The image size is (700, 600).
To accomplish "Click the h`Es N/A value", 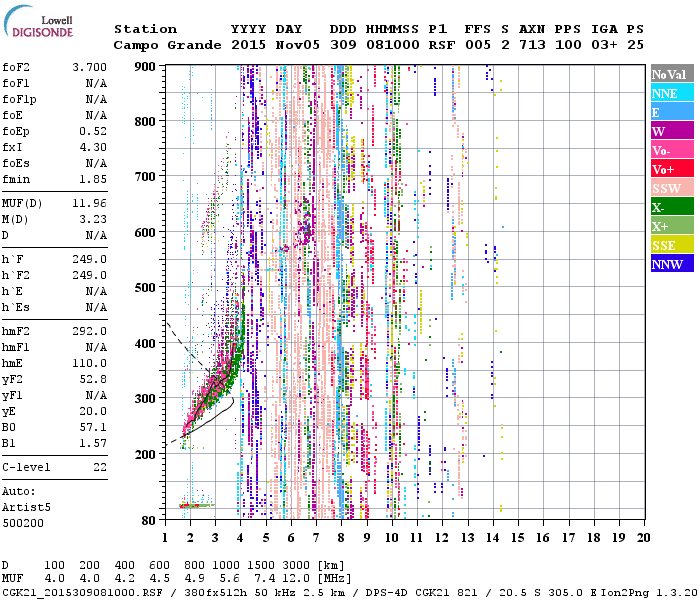I will pyautogui.click(x=96, y=308).
